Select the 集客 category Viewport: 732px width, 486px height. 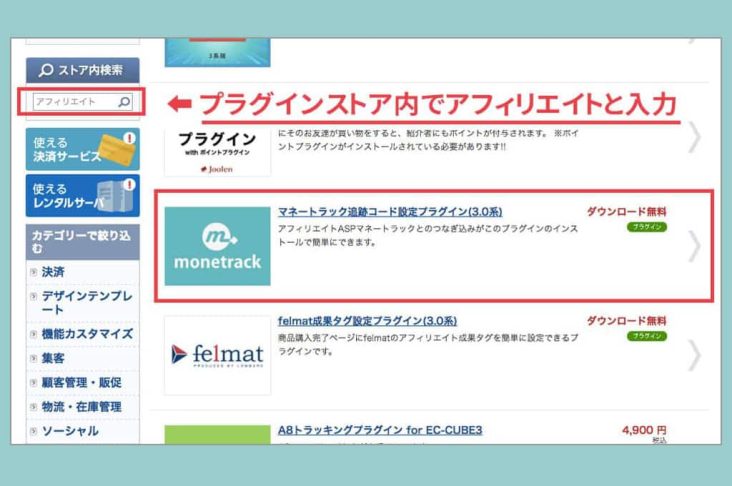(x=53, y=358)
